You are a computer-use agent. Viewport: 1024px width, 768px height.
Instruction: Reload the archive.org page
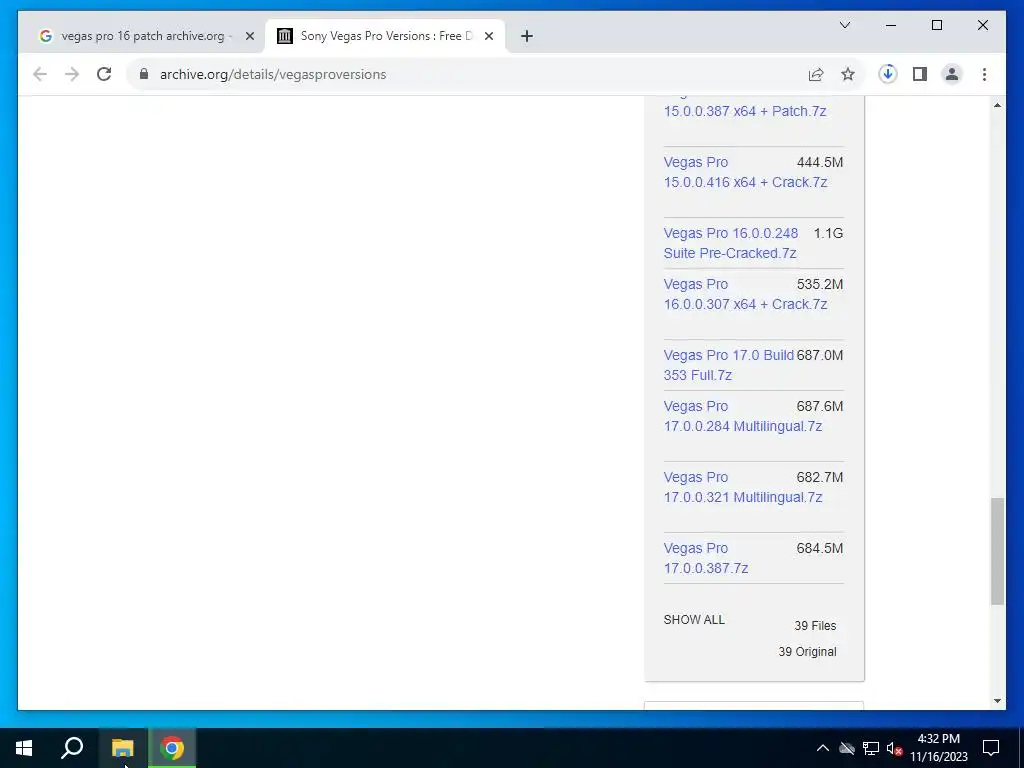[x=104, y=74]
